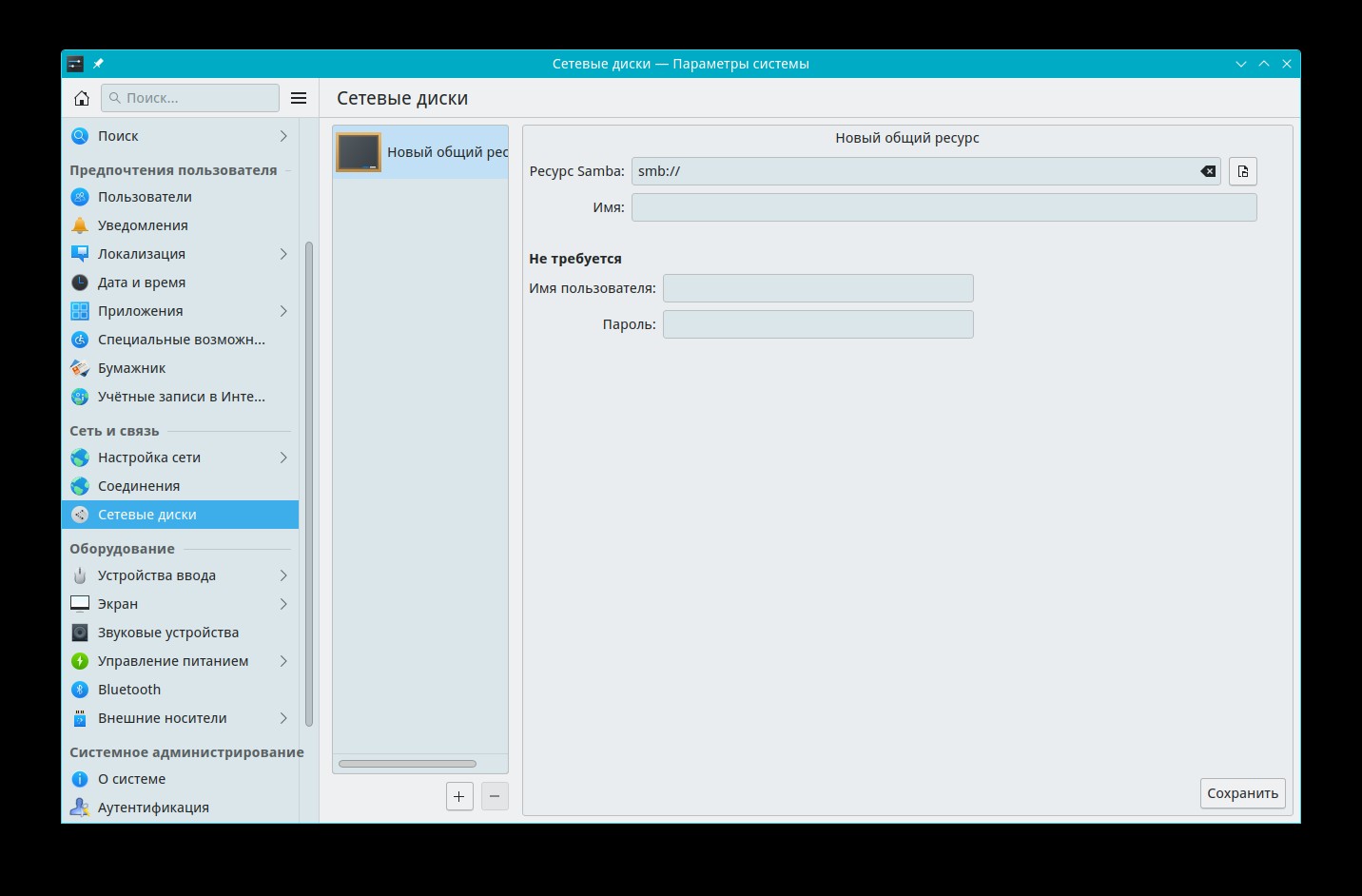Expand the Внешние носители chevron
This screenshot has width=1362, height=896.
[x=283, y=718]
